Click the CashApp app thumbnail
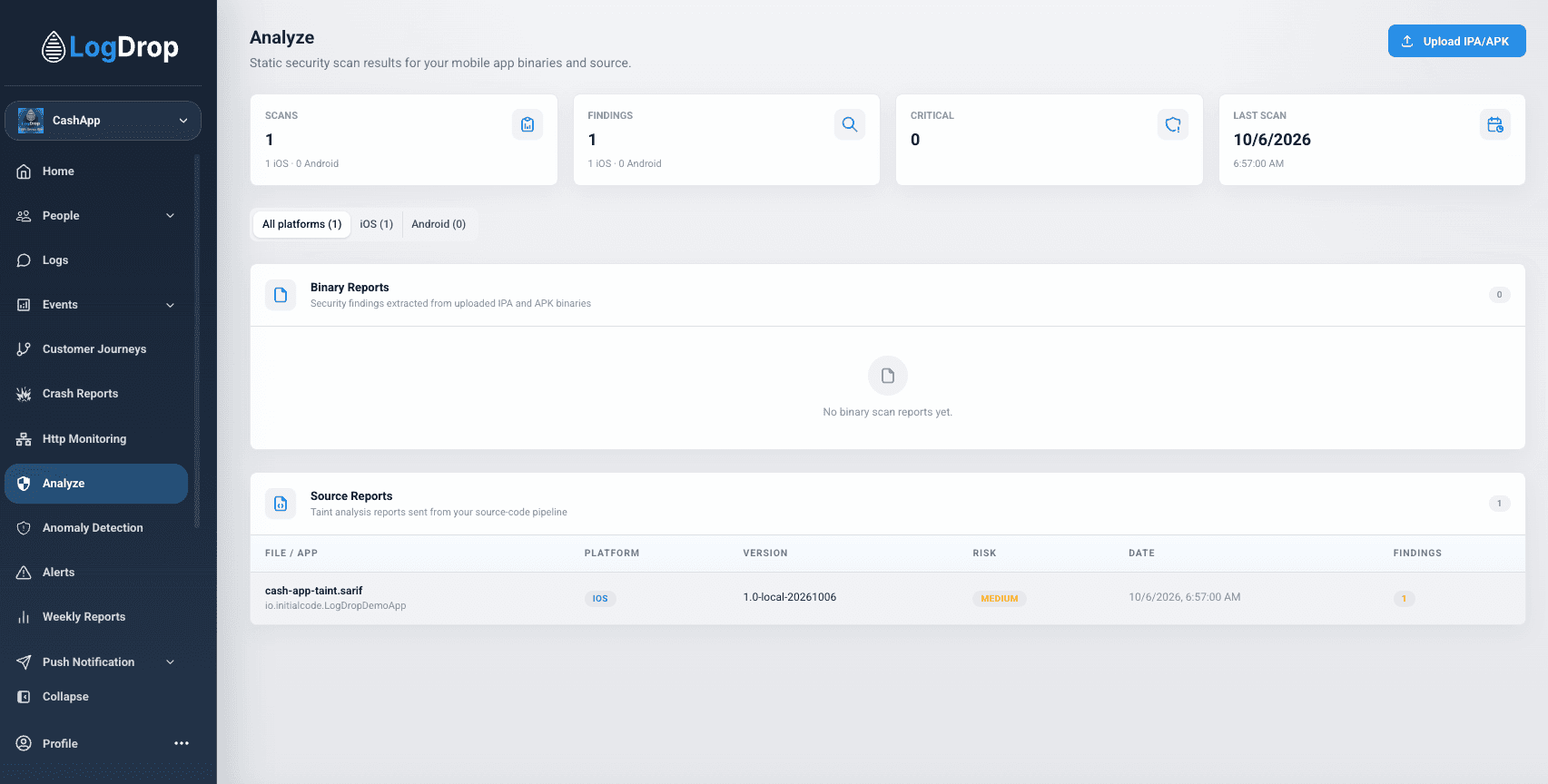 [x=31, y=121]
